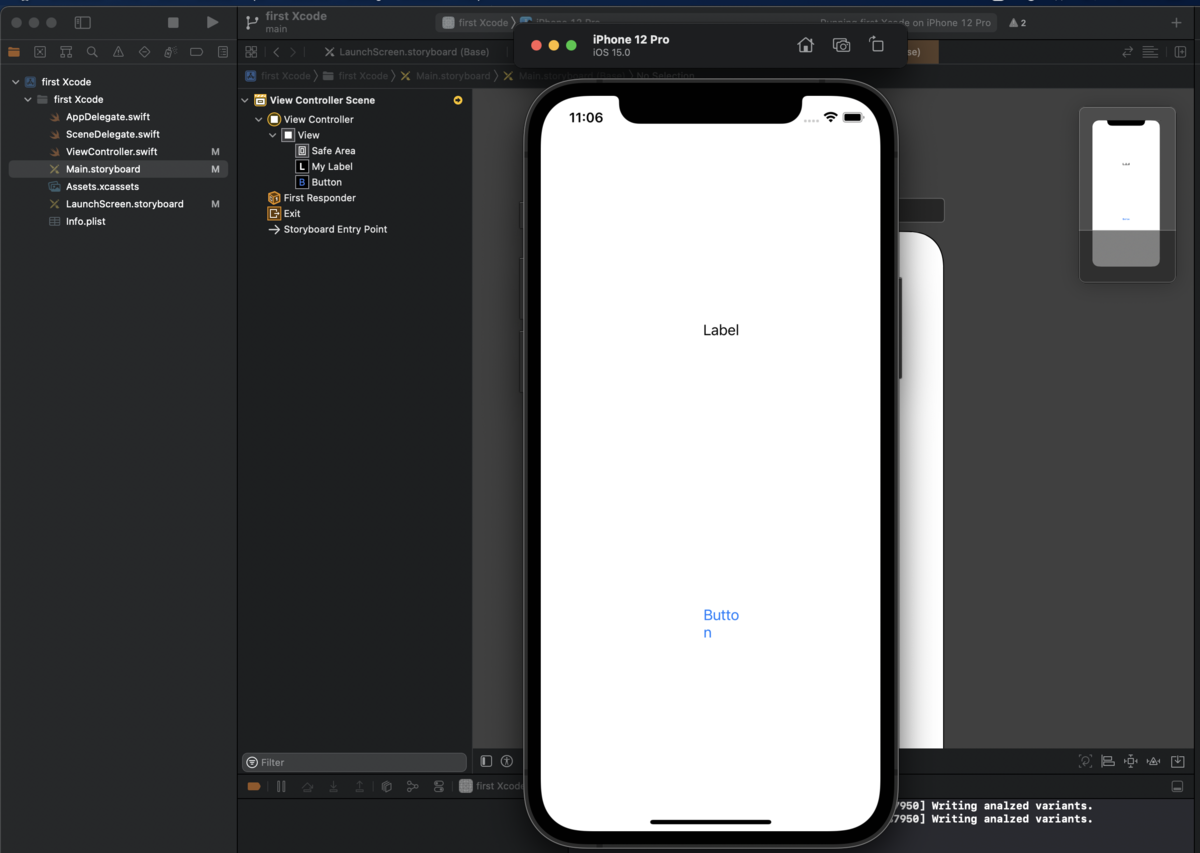Open the related items grid menu
Viewport: 1200px width, 853px height.
pyautogui.click(x=251, y=52)
